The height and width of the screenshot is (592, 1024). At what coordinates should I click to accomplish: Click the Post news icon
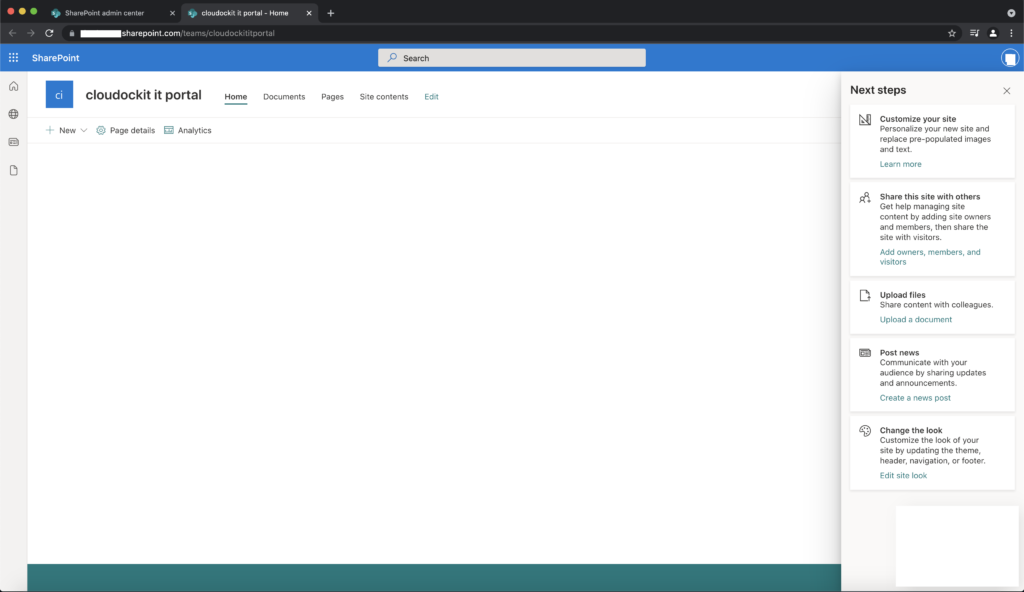pos(865,353)
